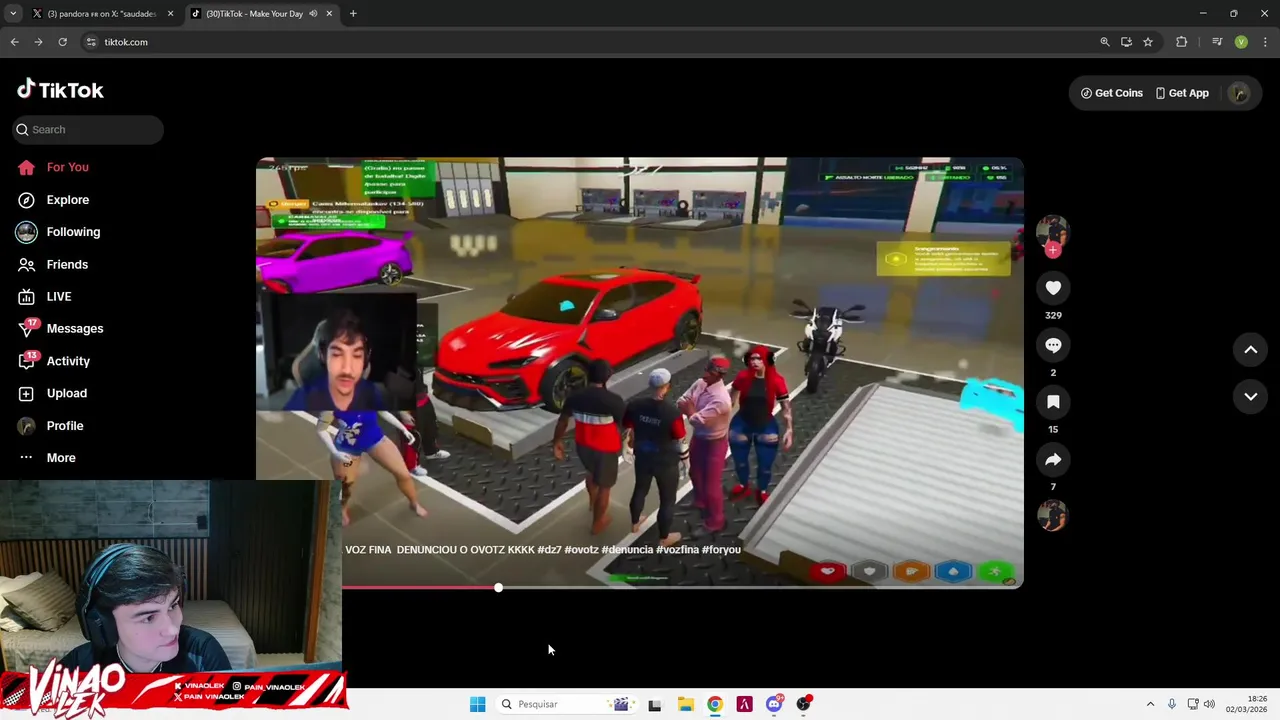Go to previous video with up chevron
1280x720 pixels.
(x=1250, y=349)
